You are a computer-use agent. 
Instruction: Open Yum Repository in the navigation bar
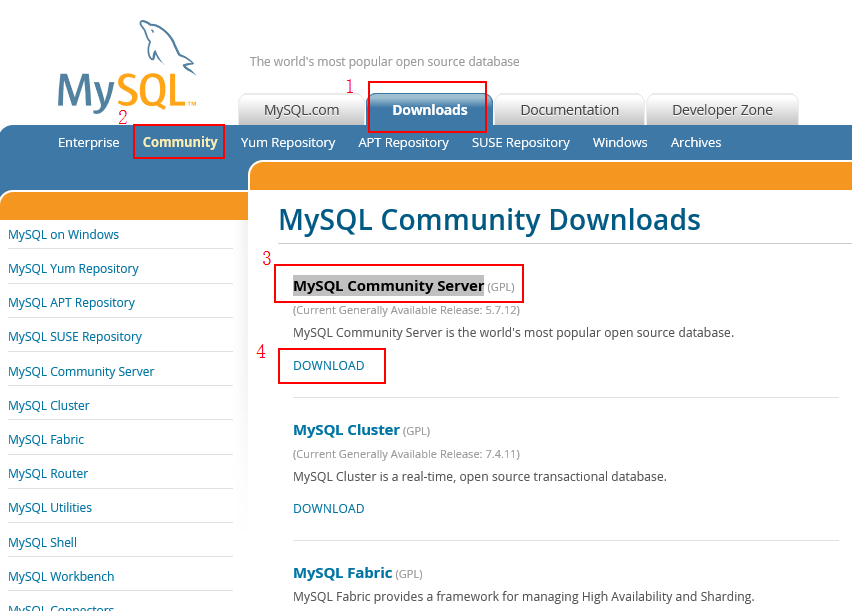coord(288,143)
